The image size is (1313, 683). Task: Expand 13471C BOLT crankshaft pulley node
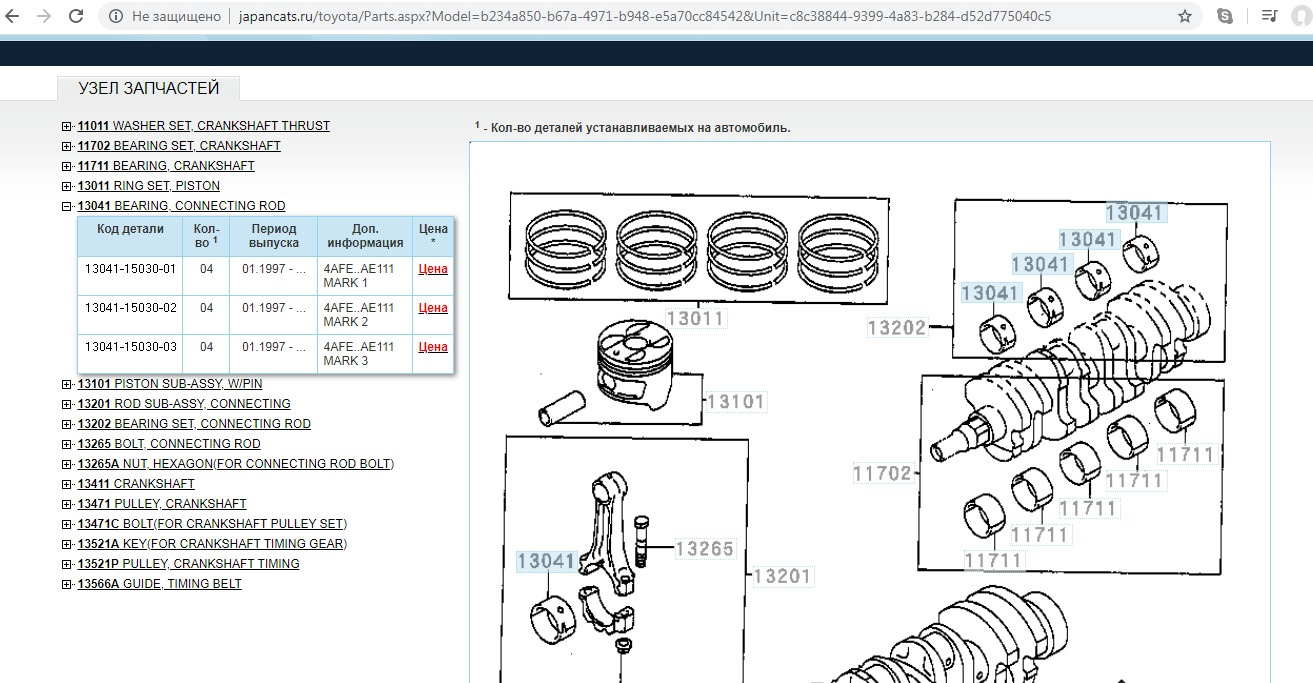[67, 524]
